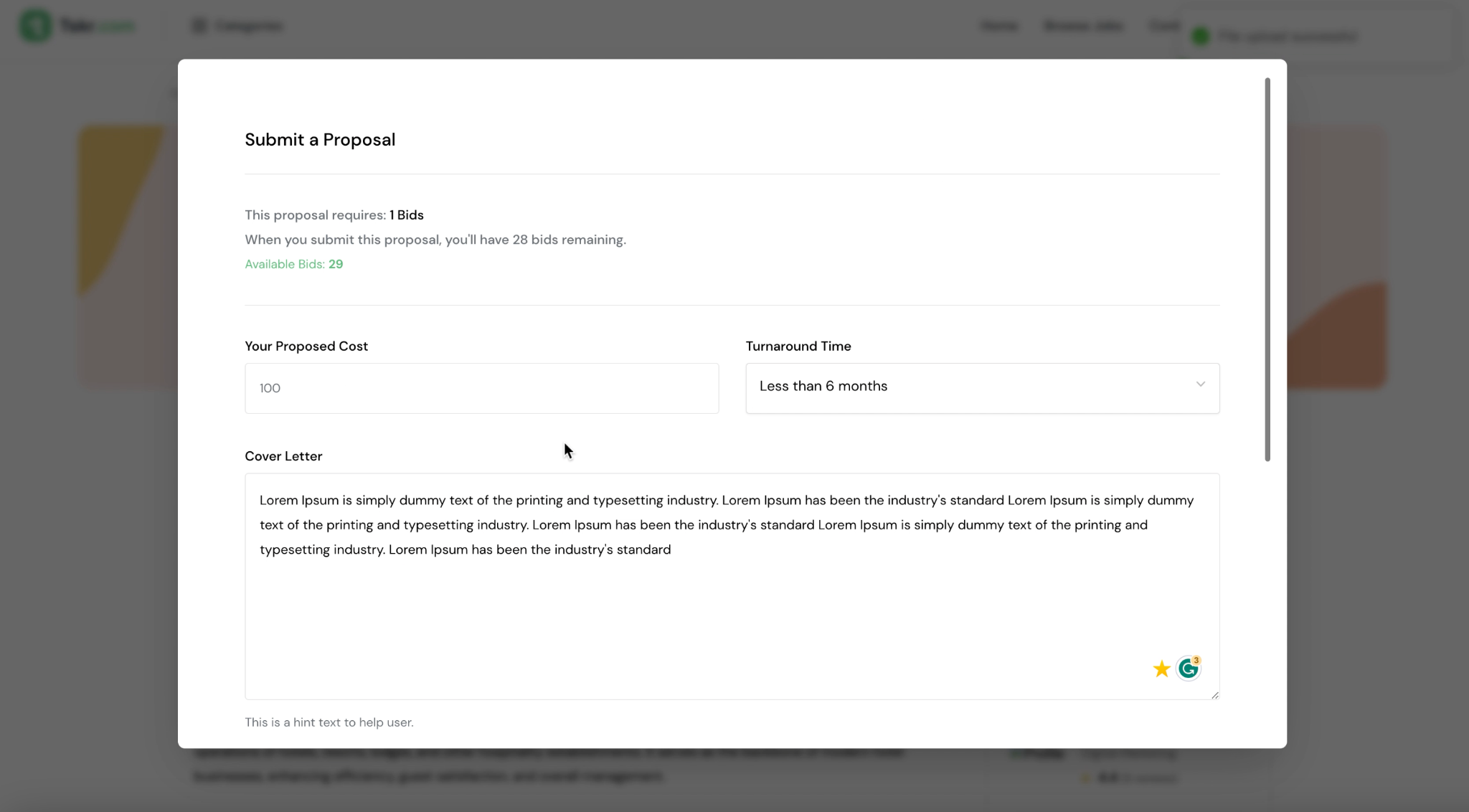1469x812 pixels.
Task: Click the Home nav item
Action: pyautogui.click(x=998, y=26)
